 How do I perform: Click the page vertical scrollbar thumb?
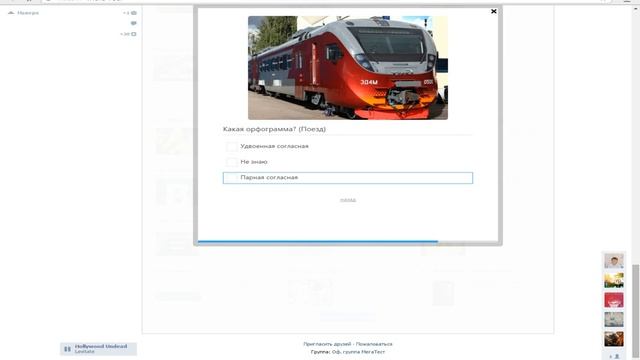[636, 311]
